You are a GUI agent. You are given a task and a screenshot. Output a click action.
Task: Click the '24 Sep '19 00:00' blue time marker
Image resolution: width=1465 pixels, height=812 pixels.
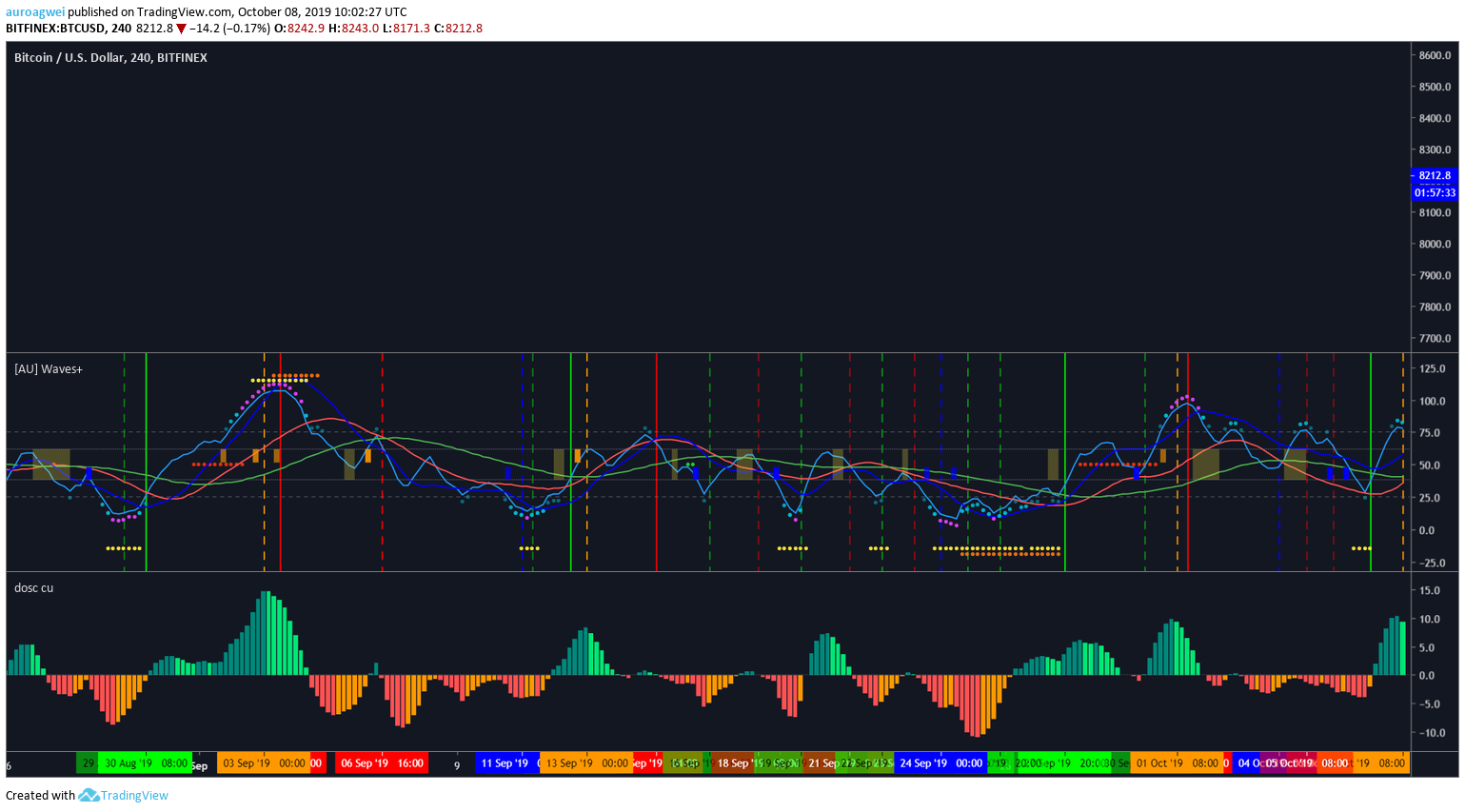click(940, 763)
